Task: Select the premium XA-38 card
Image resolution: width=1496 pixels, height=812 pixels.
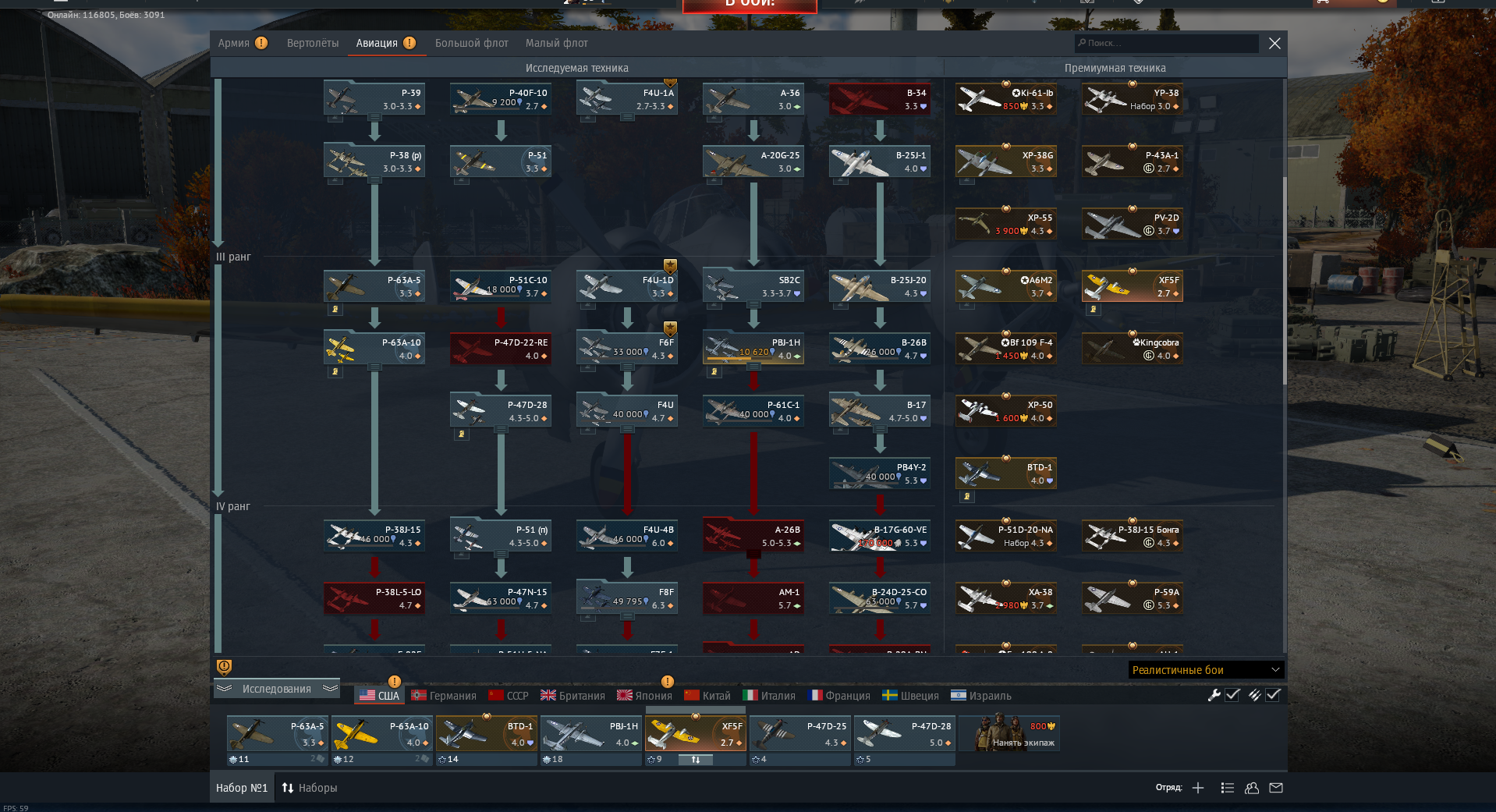Action: click(1006, 598)
